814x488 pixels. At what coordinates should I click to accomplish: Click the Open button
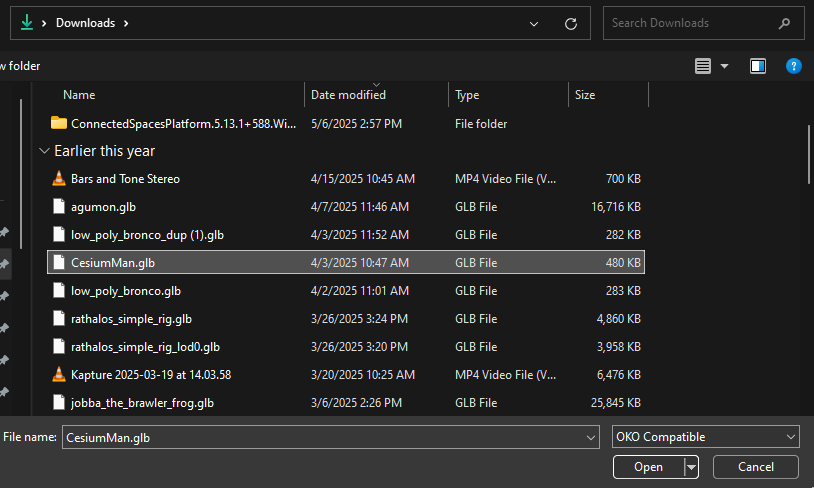pos(648,467)
